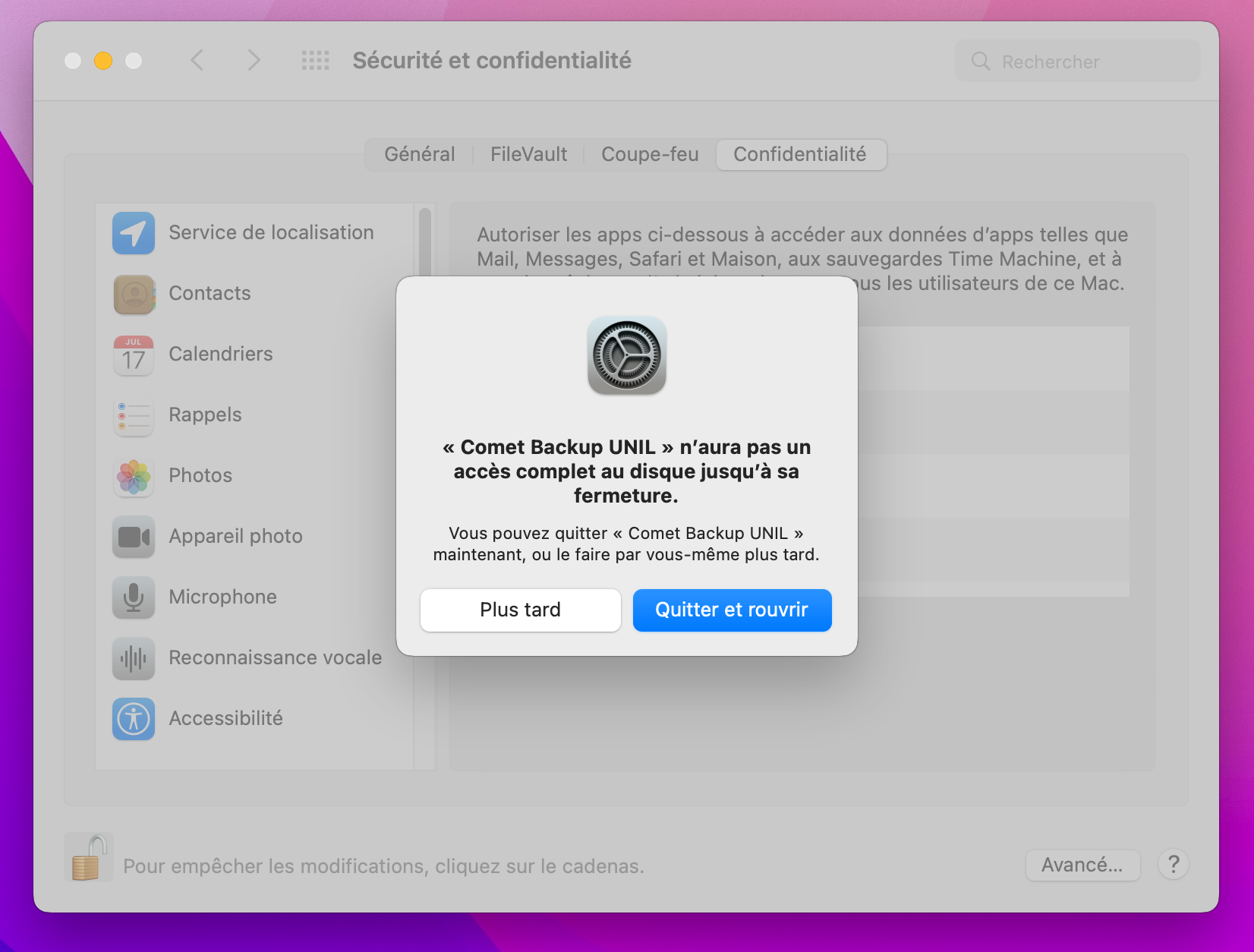This screenshot has height=952, width=1254.
Task: Click Quitter et rouvrir button
Action: (x=732, y=610)
